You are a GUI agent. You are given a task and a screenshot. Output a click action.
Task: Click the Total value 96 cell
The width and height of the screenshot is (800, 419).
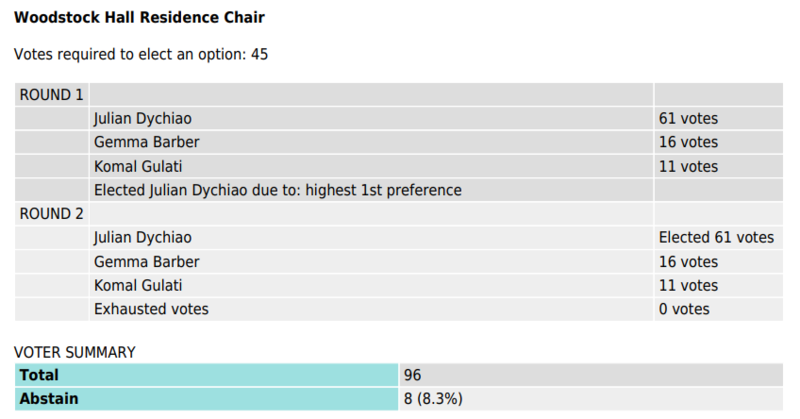[x=591, y=375]
